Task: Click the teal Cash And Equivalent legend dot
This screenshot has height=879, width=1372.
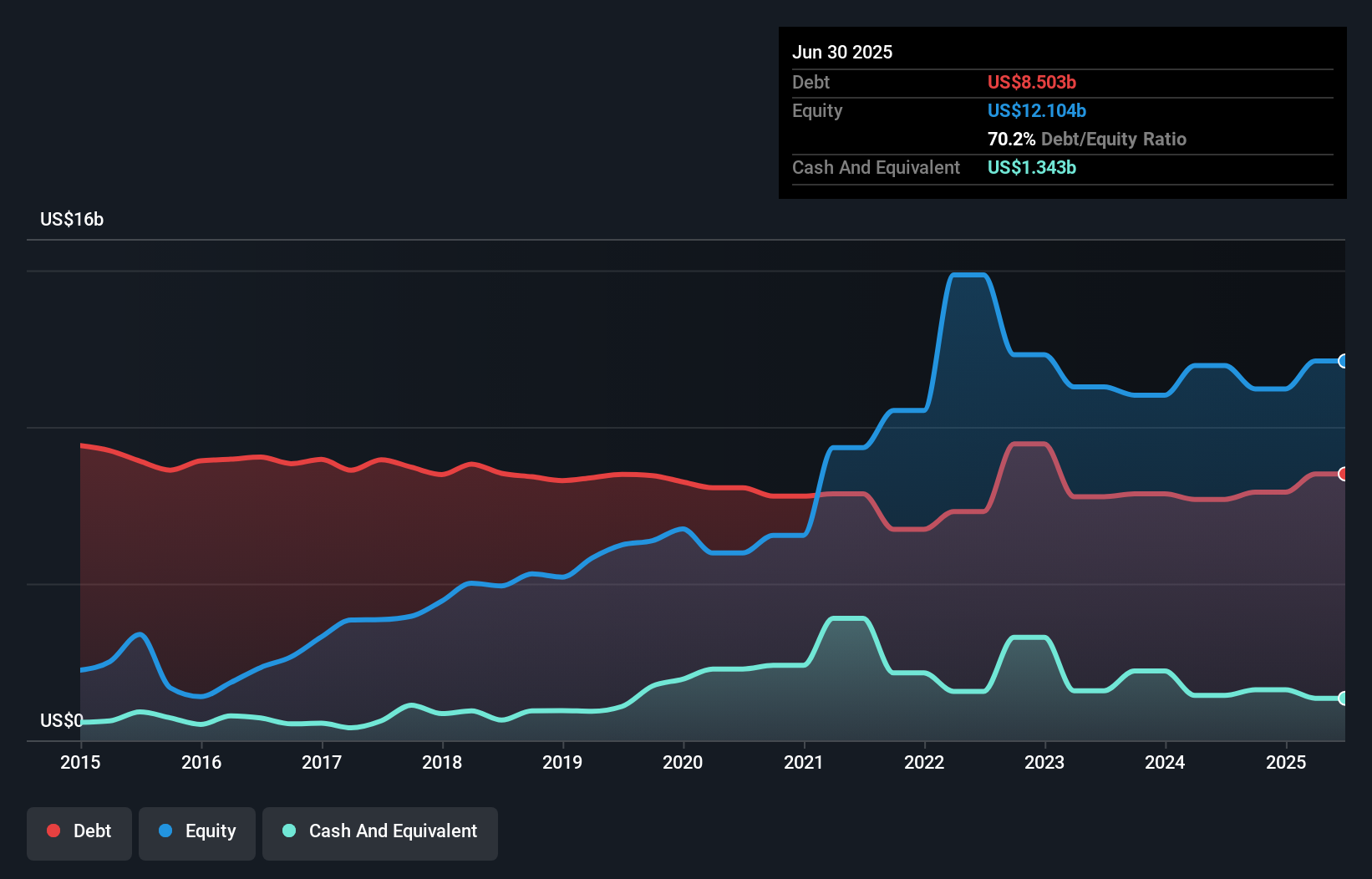Action: pos(287,831)
